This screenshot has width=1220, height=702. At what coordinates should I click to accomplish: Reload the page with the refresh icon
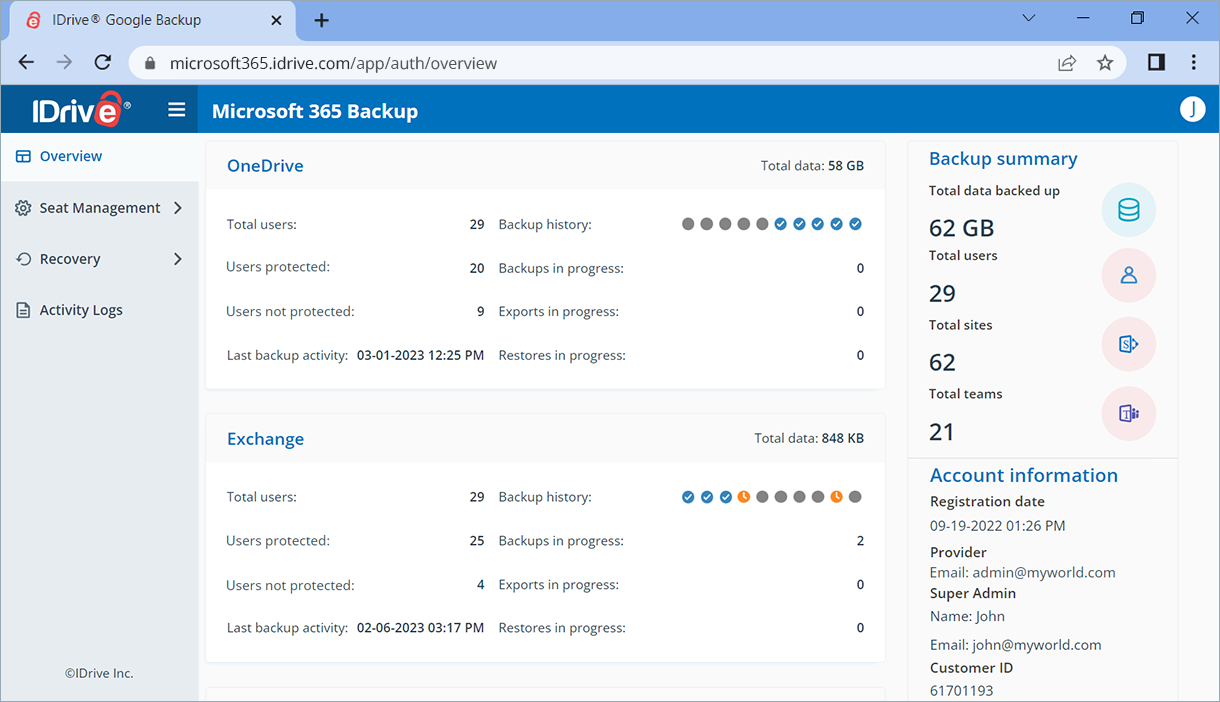coord(102,63)
